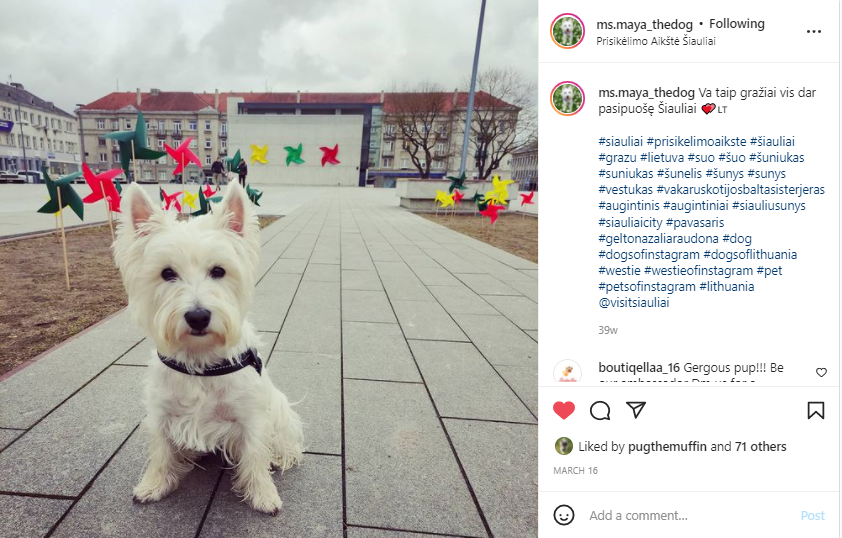Open Prisikėlimo Aikštė Šiauliai location link
The image size is (842, 538).
[x=656, y=41]
